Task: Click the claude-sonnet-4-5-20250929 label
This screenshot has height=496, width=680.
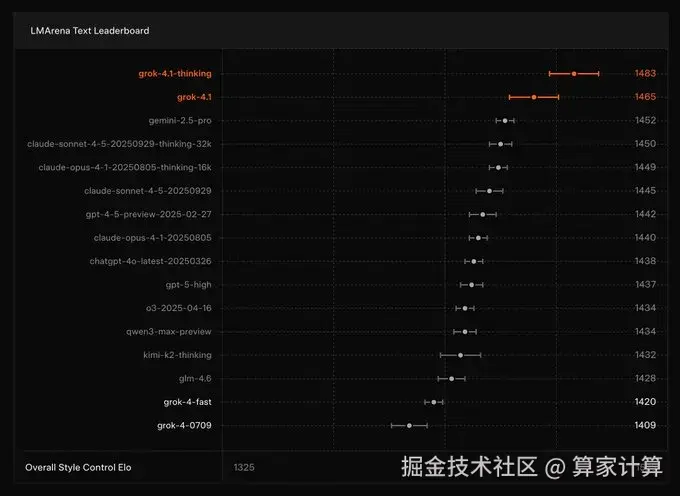Action: click(x=148, y=191)
